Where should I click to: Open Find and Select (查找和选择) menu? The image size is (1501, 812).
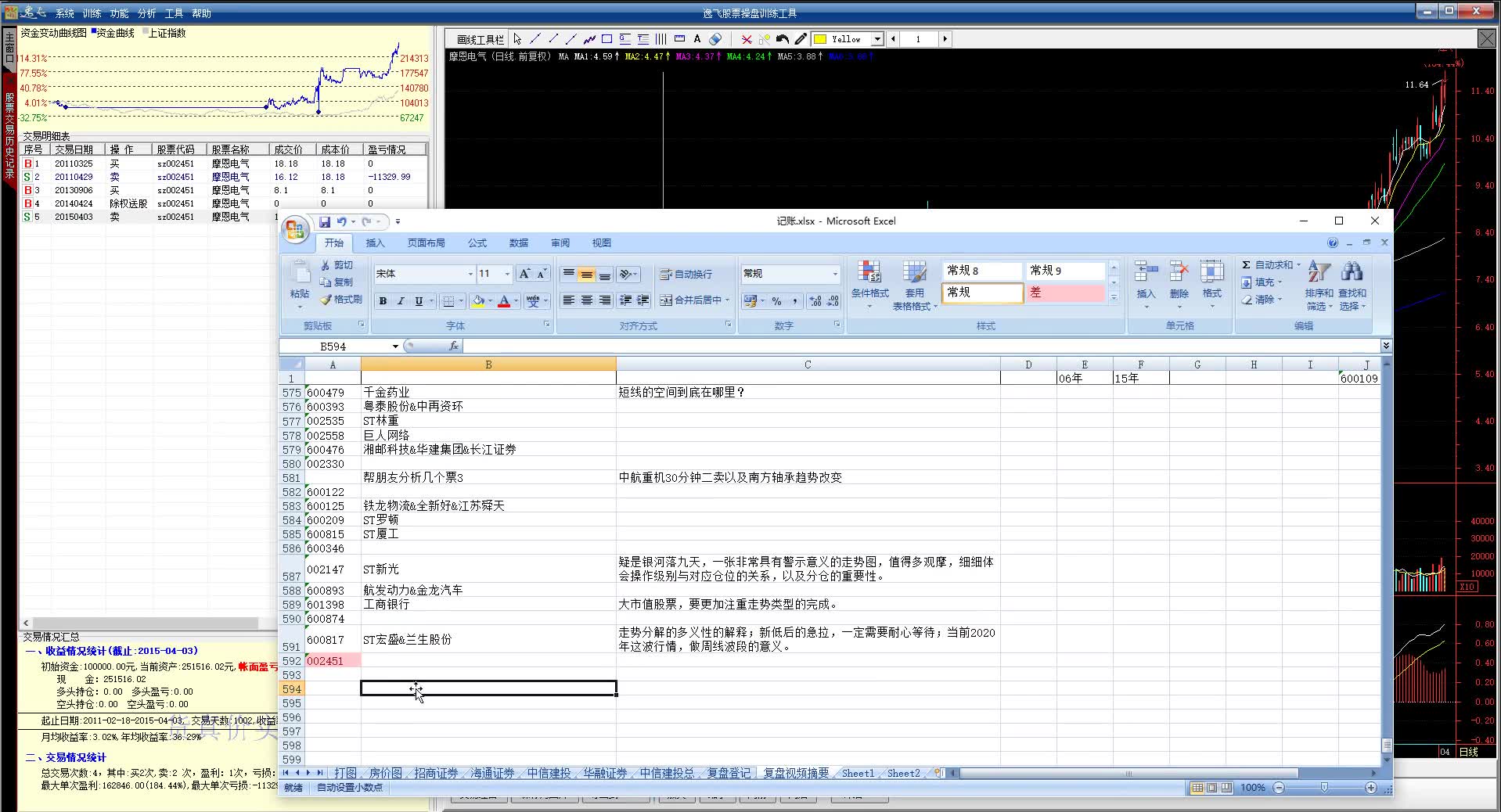pos(1352,286)
